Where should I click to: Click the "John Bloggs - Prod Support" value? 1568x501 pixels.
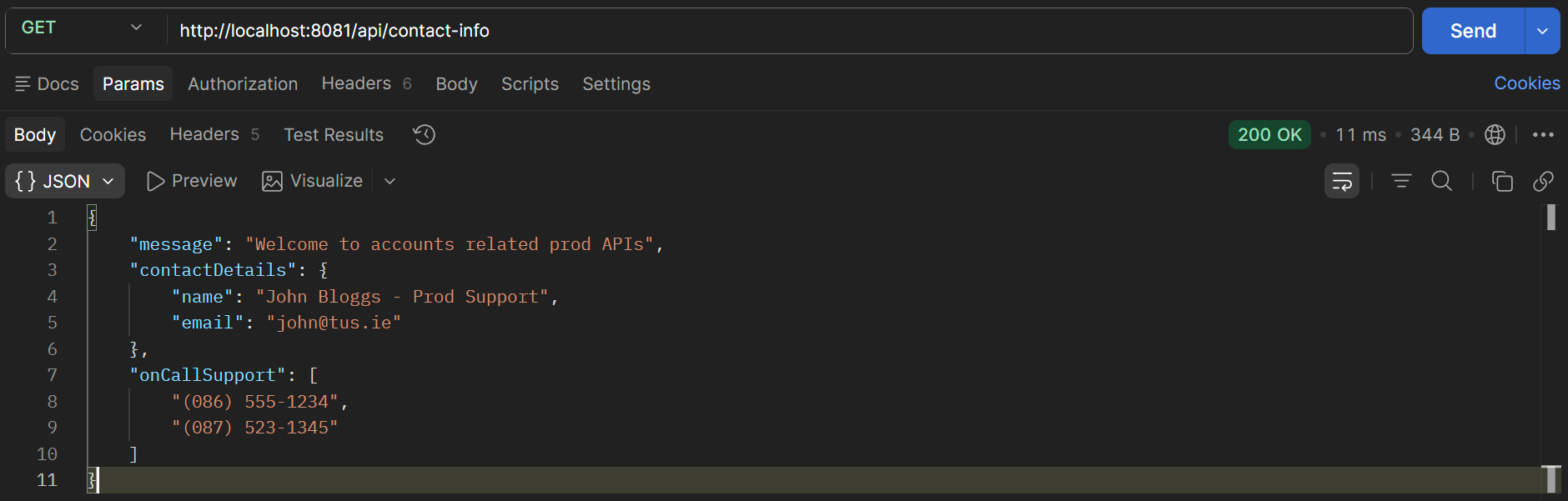point(402,297)
